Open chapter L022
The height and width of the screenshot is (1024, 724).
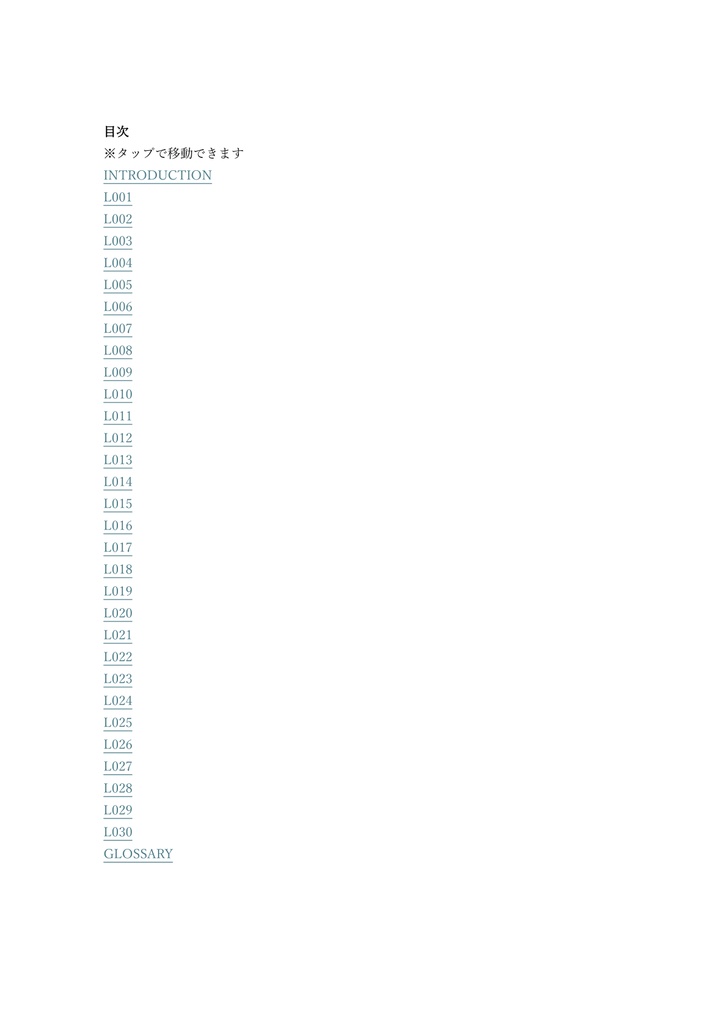[118, 657]
